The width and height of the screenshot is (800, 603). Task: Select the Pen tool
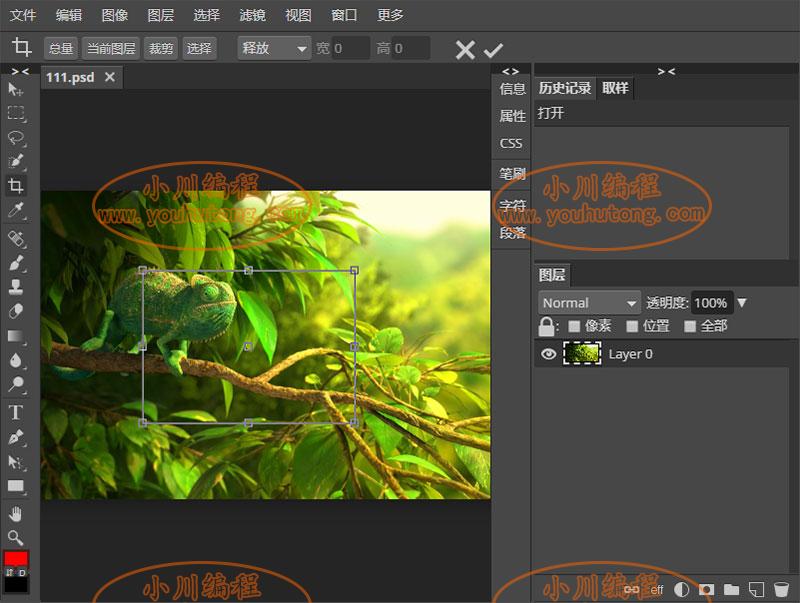[15, 438]
